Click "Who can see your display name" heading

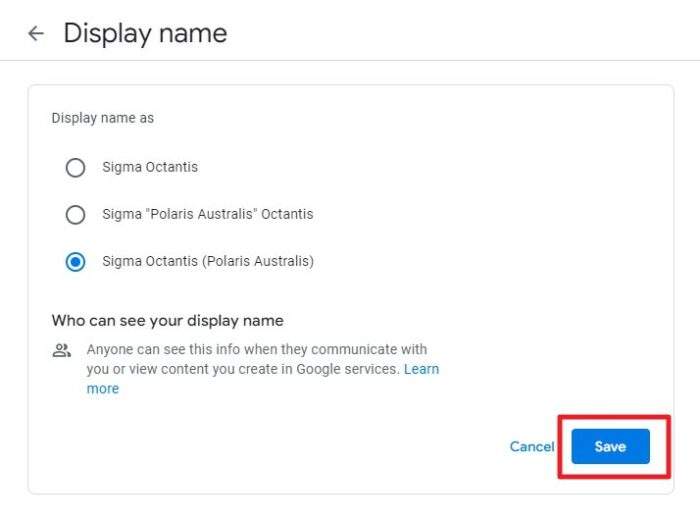point(167,320)
